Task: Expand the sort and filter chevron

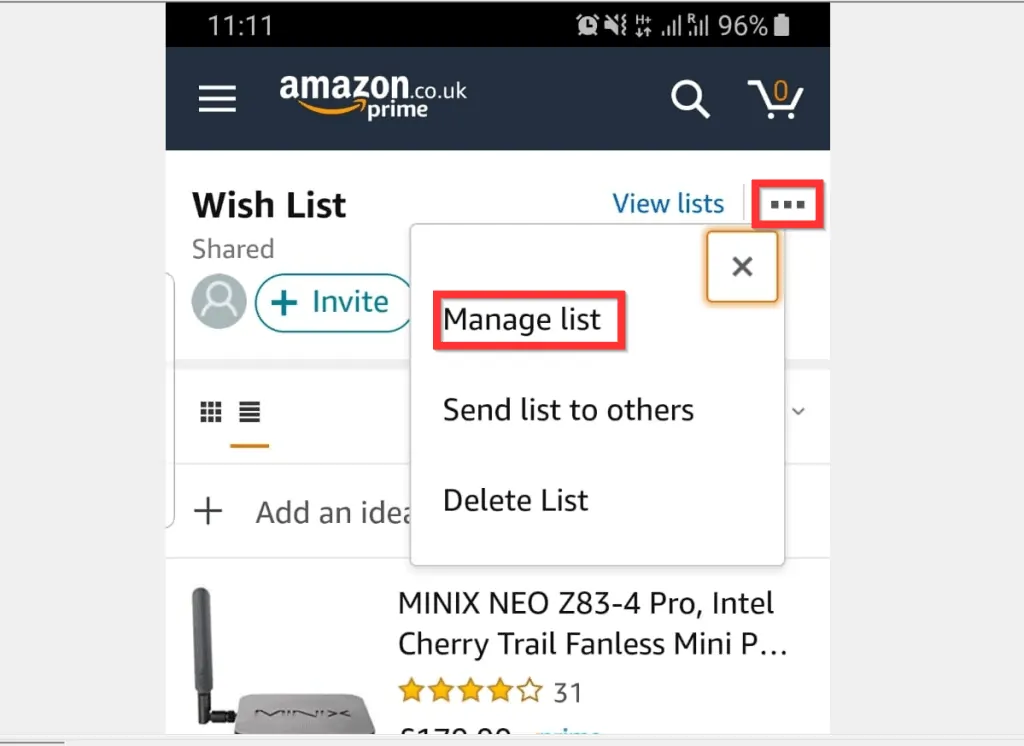Action: 798,410
